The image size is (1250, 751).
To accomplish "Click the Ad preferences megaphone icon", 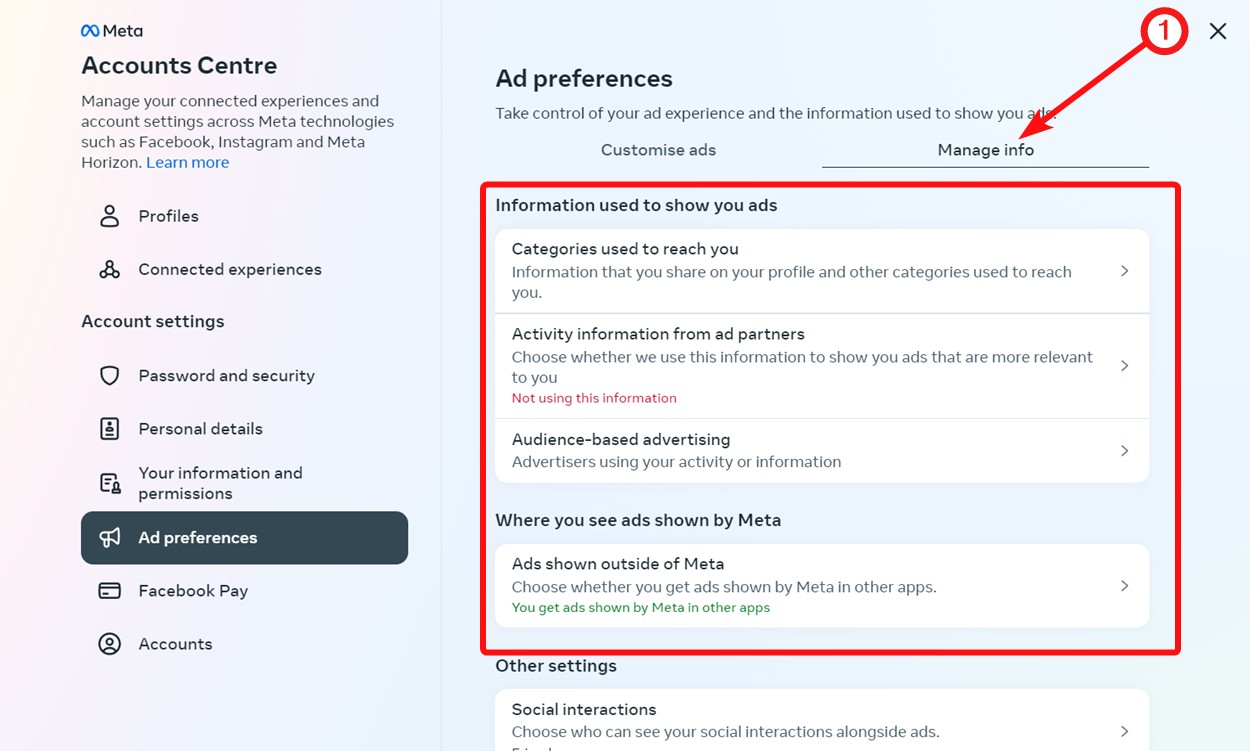I will tap(108, 538).
